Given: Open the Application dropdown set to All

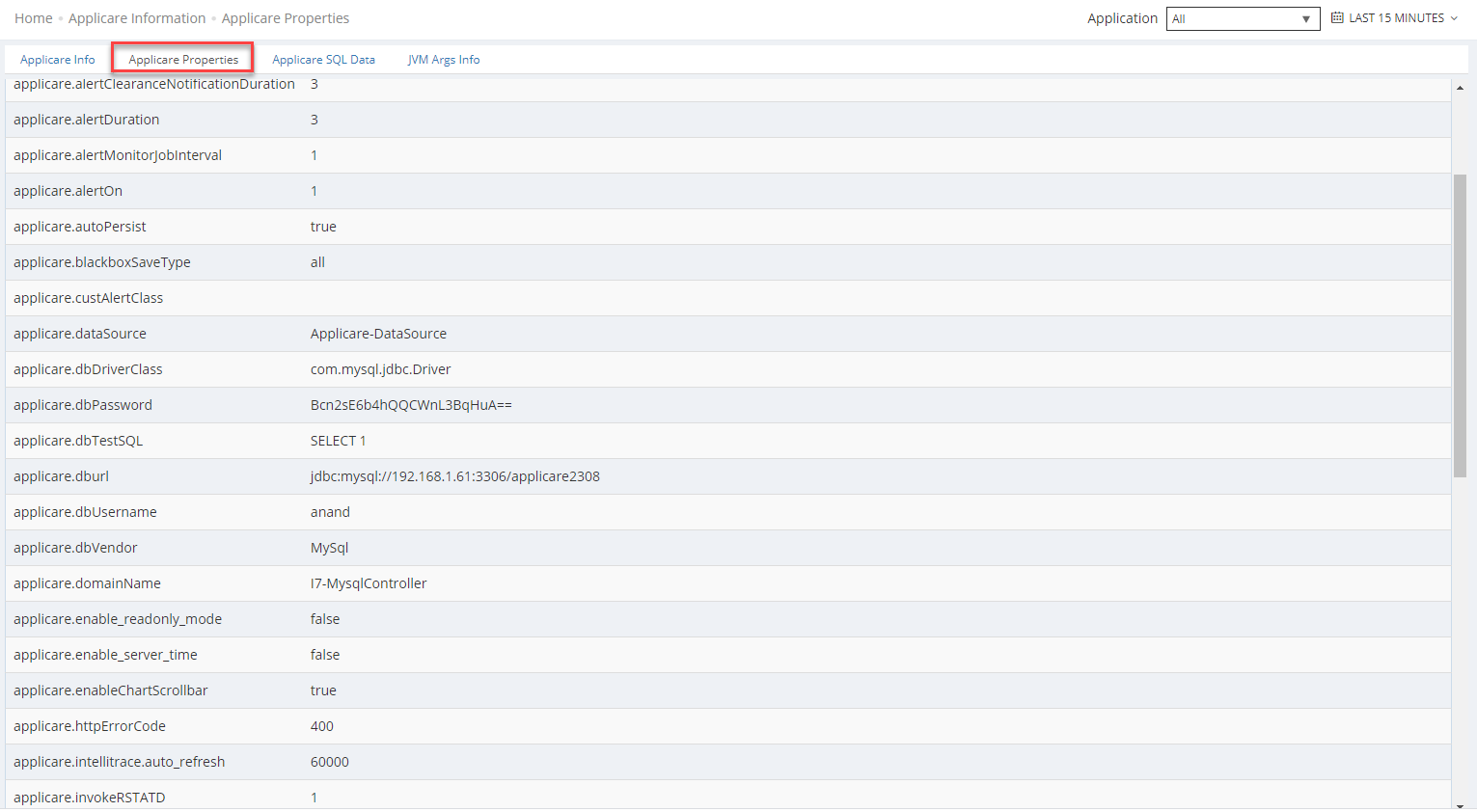Looking at the screenshot, I should pos(1234,19).
